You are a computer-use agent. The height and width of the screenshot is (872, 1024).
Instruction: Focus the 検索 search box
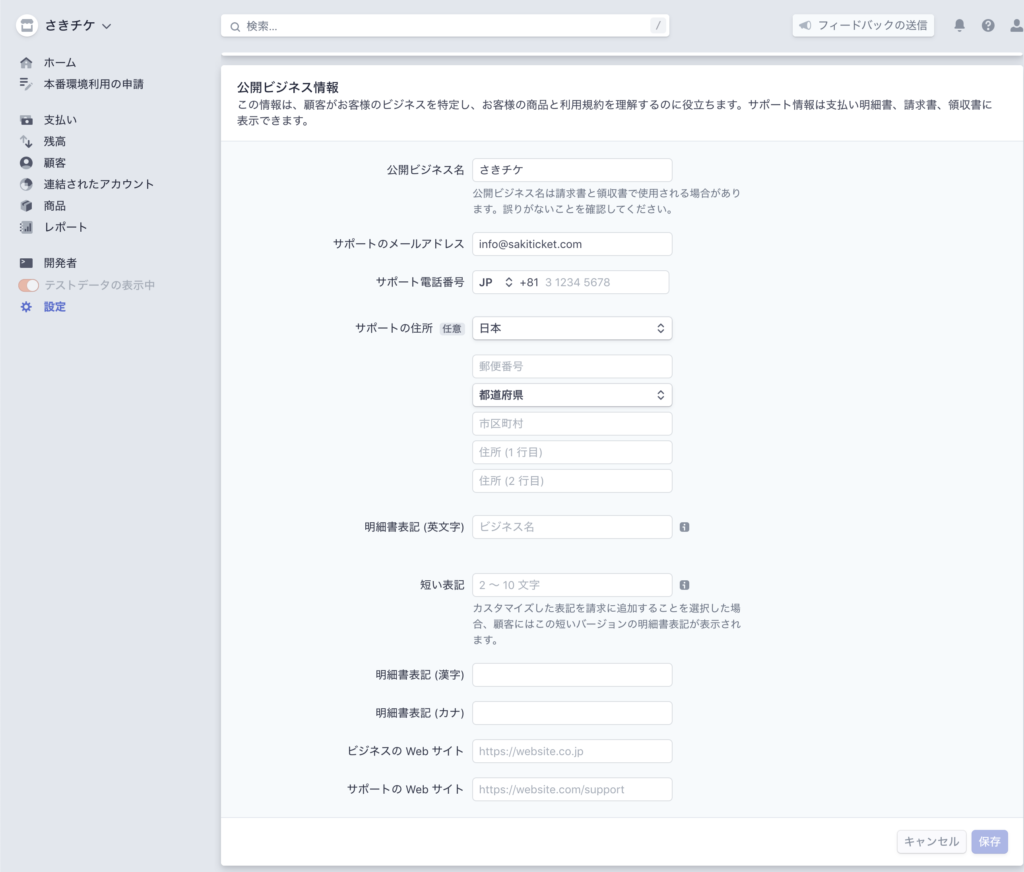pyautogui.click(x=445, y=26)
